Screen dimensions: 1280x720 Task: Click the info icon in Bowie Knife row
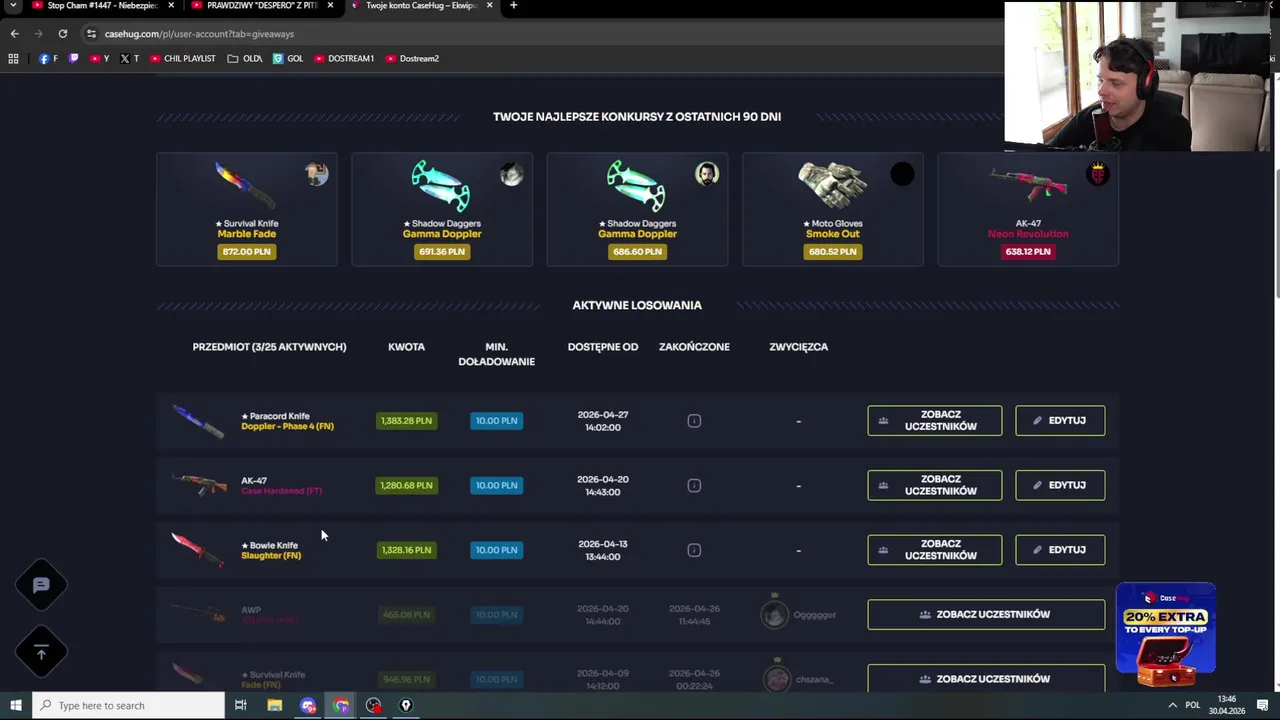click(x=694, y=550)
